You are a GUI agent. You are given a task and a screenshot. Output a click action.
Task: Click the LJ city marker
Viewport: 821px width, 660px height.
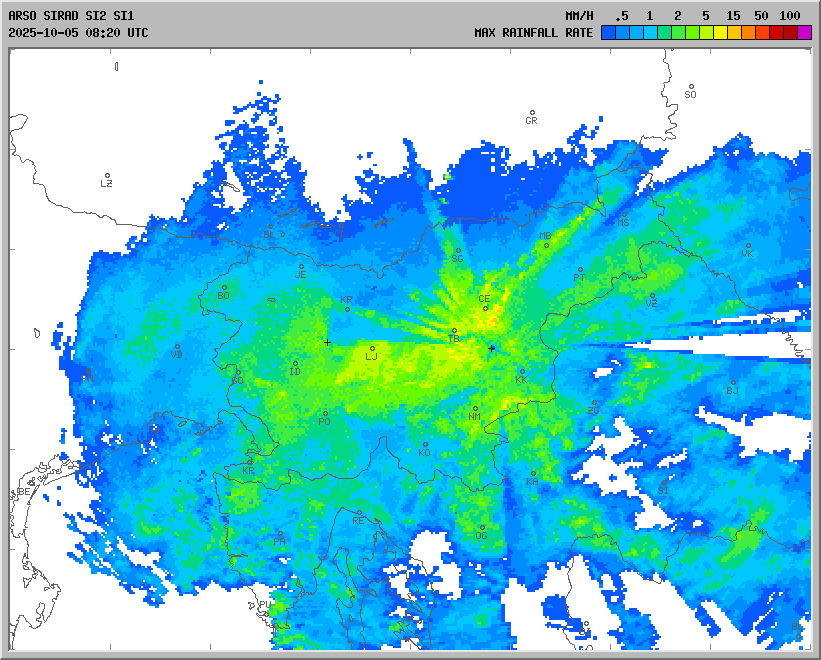[x=373, y=349]
